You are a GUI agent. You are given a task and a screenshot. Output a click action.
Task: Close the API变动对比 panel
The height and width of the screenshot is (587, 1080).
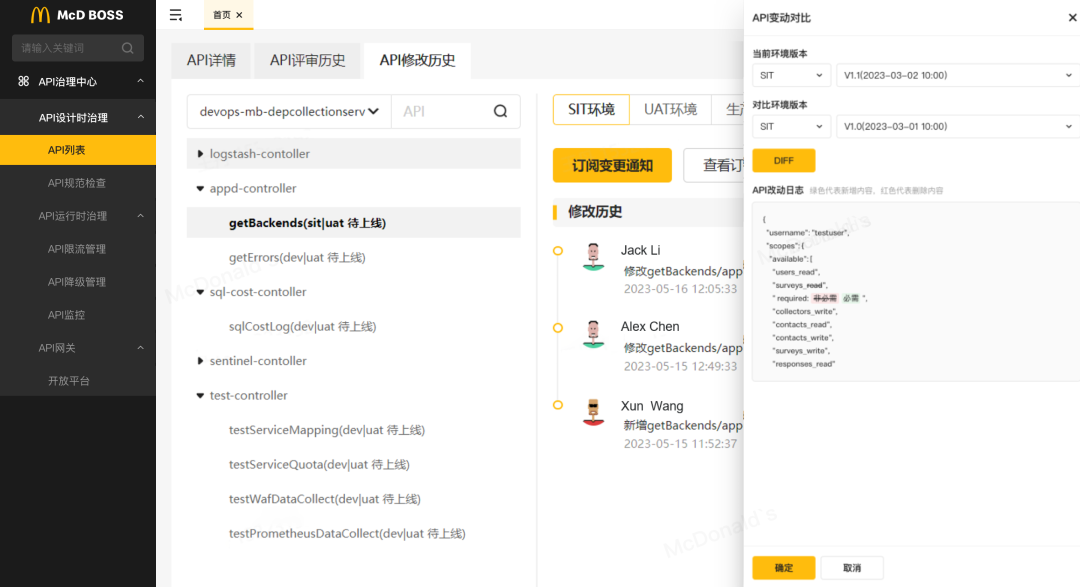(1072, 18)
